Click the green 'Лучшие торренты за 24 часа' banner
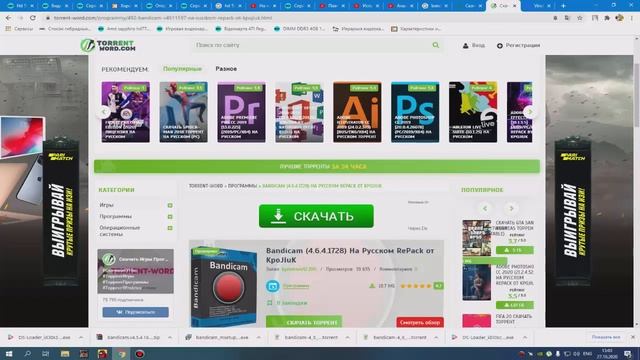 coord(317,167)
